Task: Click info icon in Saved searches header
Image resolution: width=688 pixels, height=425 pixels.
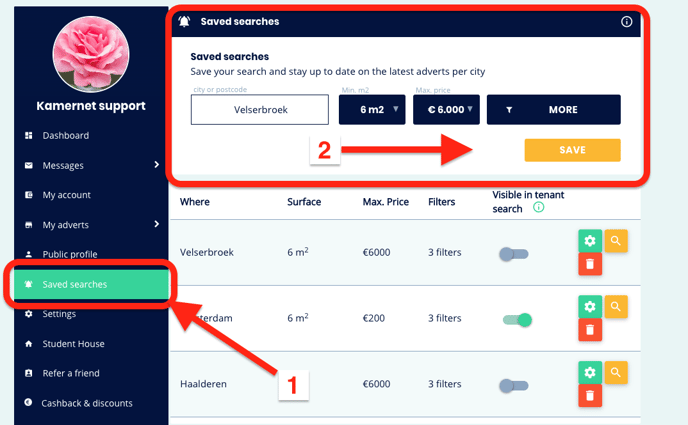Action: (x=627, y=21)
